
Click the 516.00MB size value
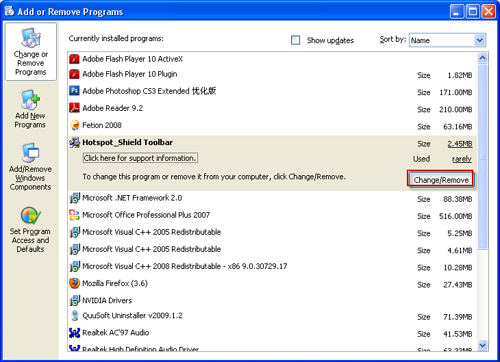[x=455, y=216]
